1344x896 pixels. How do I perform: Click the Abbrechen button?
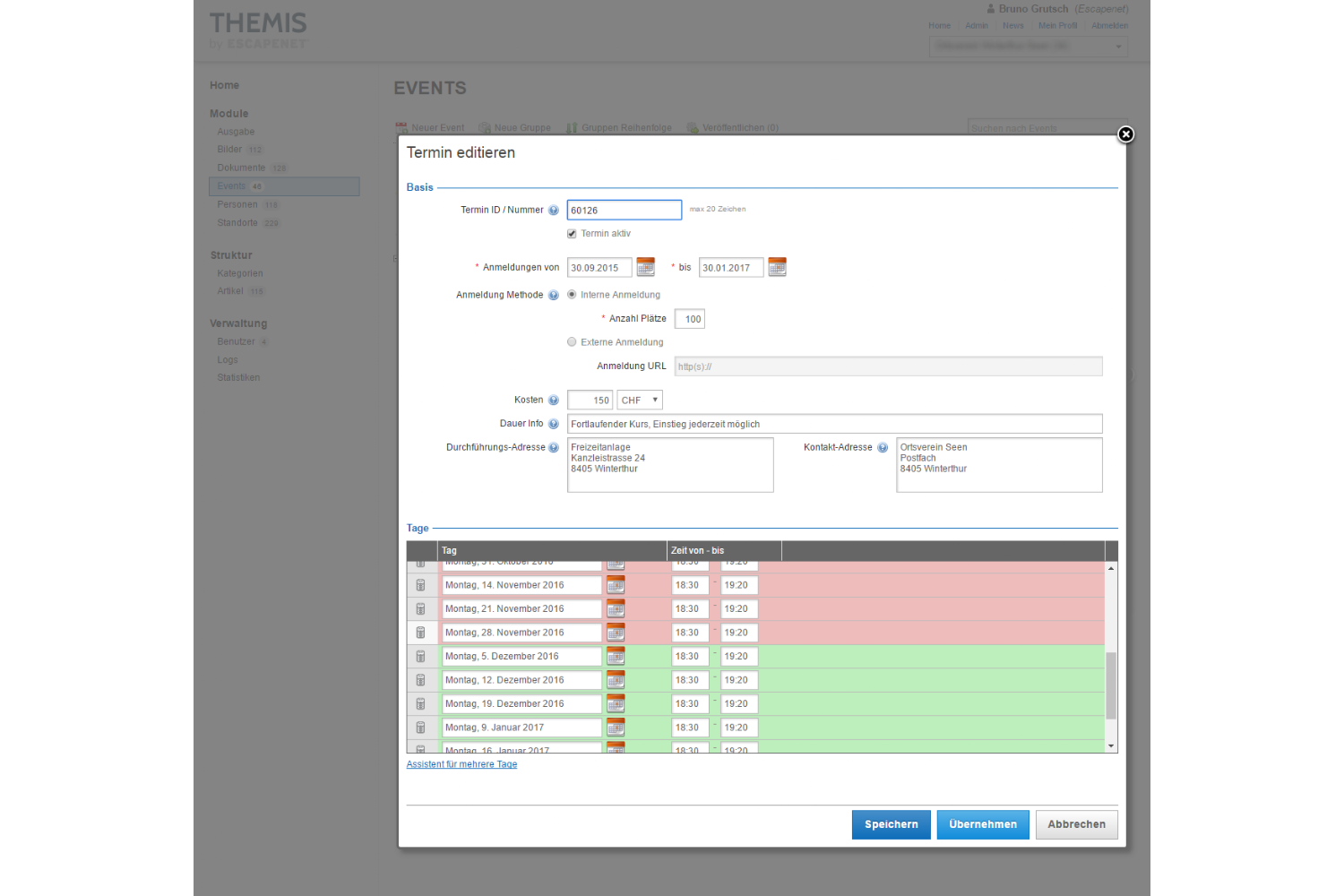1076,824
